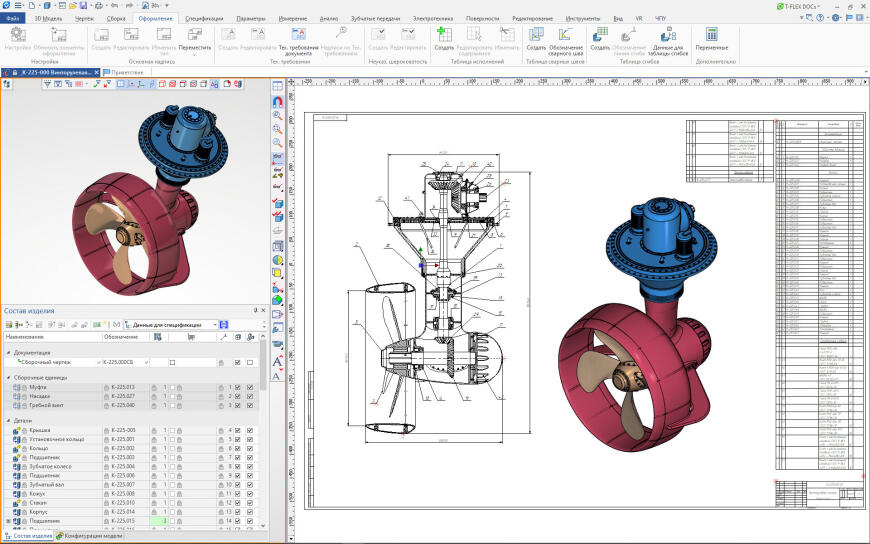The image size is (870, 544).
Task: Click the Переменные calculator icon in ribbon
Action: [x=711, y=35]
